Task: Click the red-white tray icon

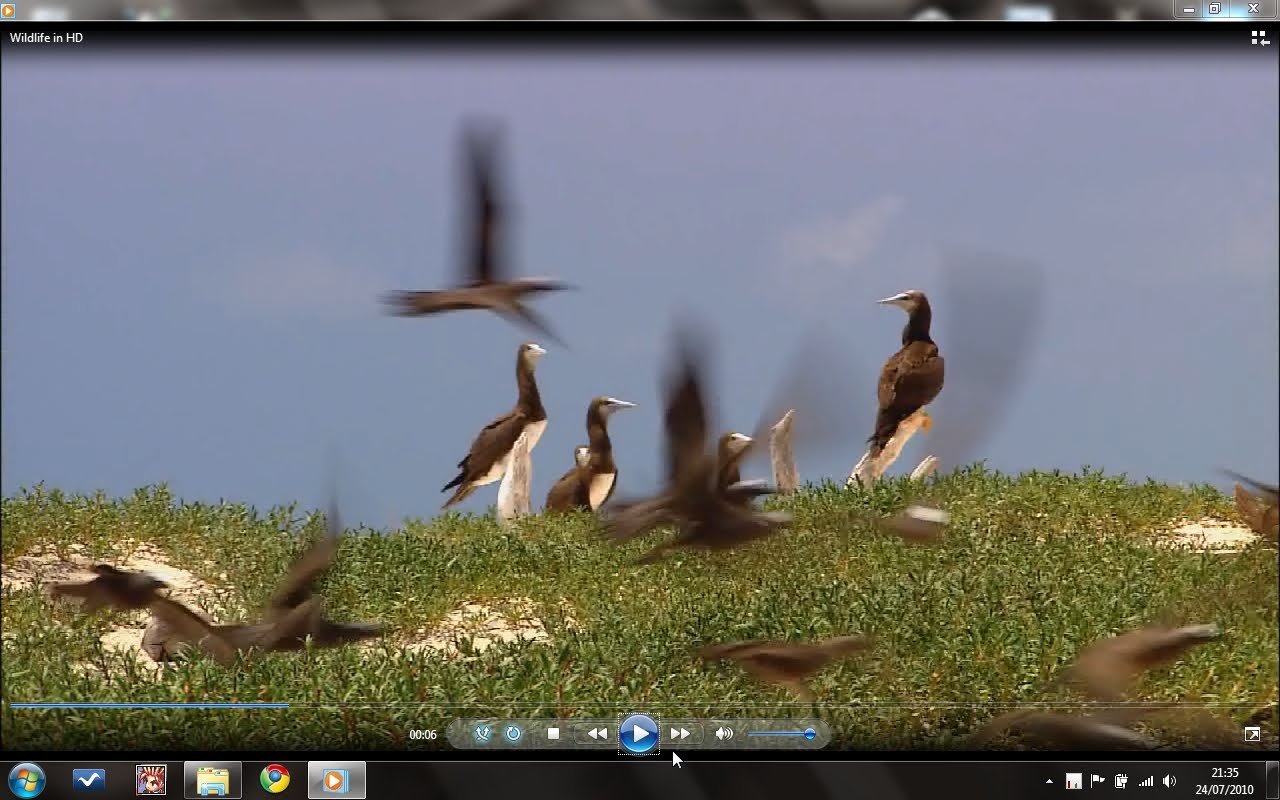Action: (x=1073, y=781)
